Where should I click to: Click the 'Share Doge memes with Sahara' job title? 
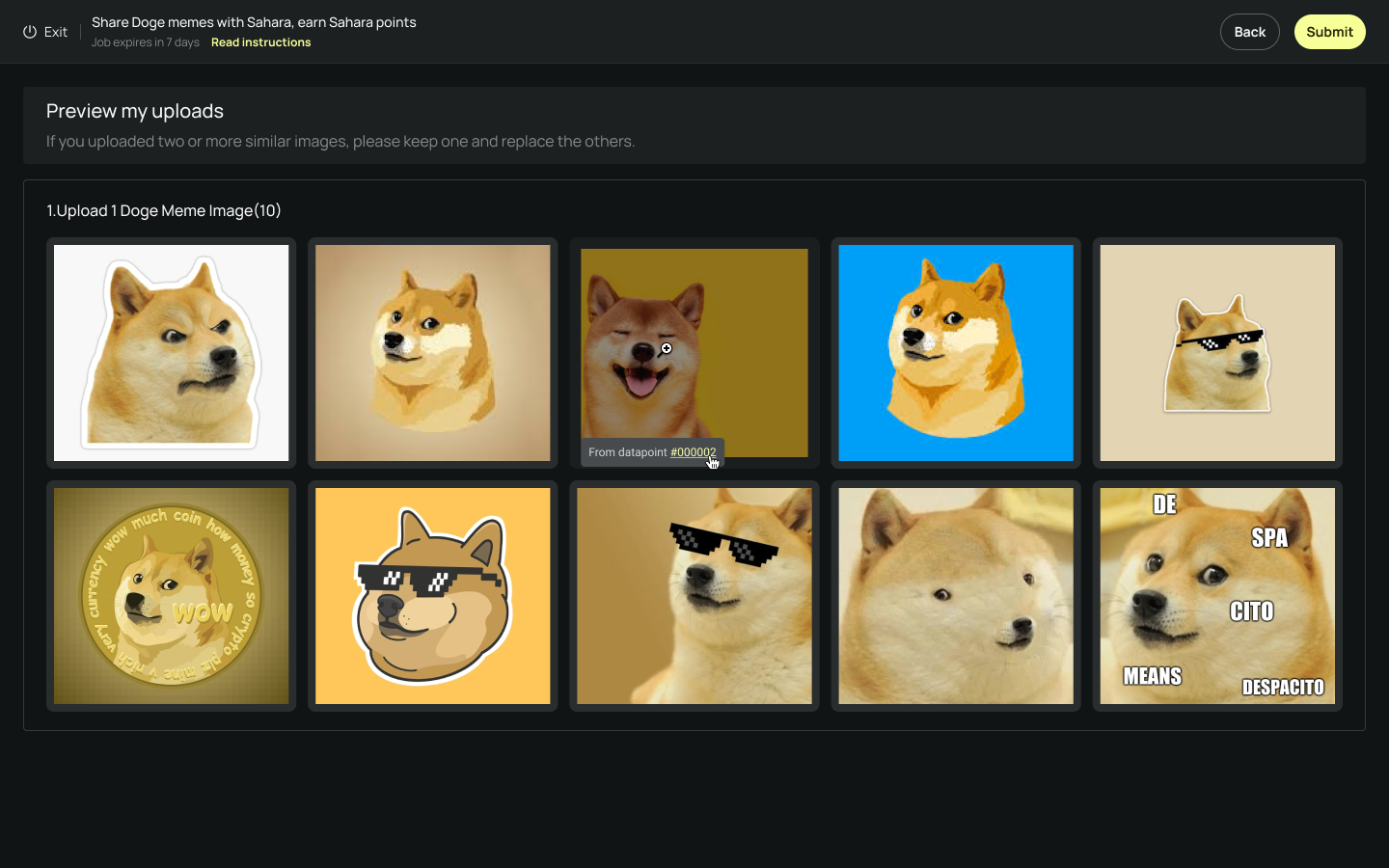[254, 22]
